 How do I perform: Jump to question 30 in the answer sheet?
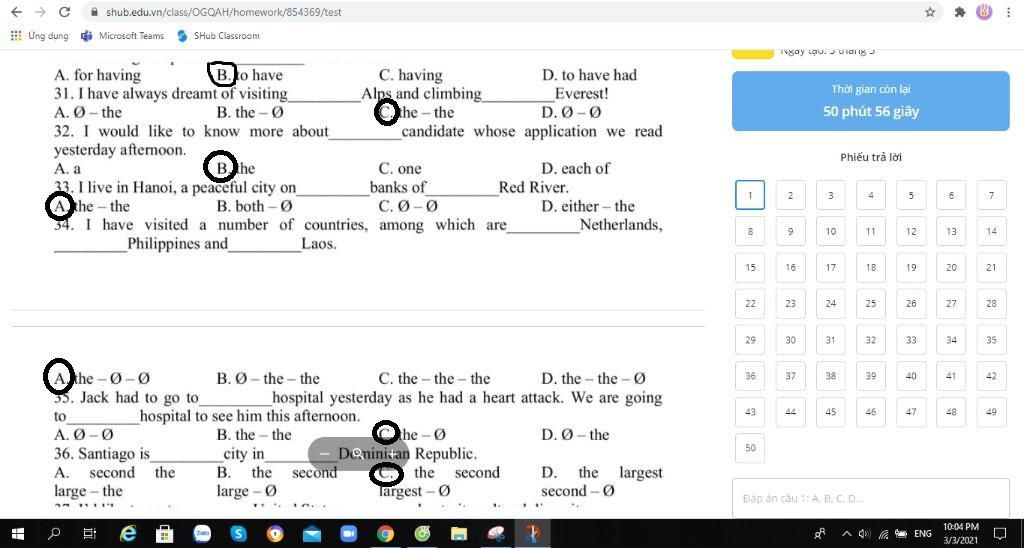(790, 340)
